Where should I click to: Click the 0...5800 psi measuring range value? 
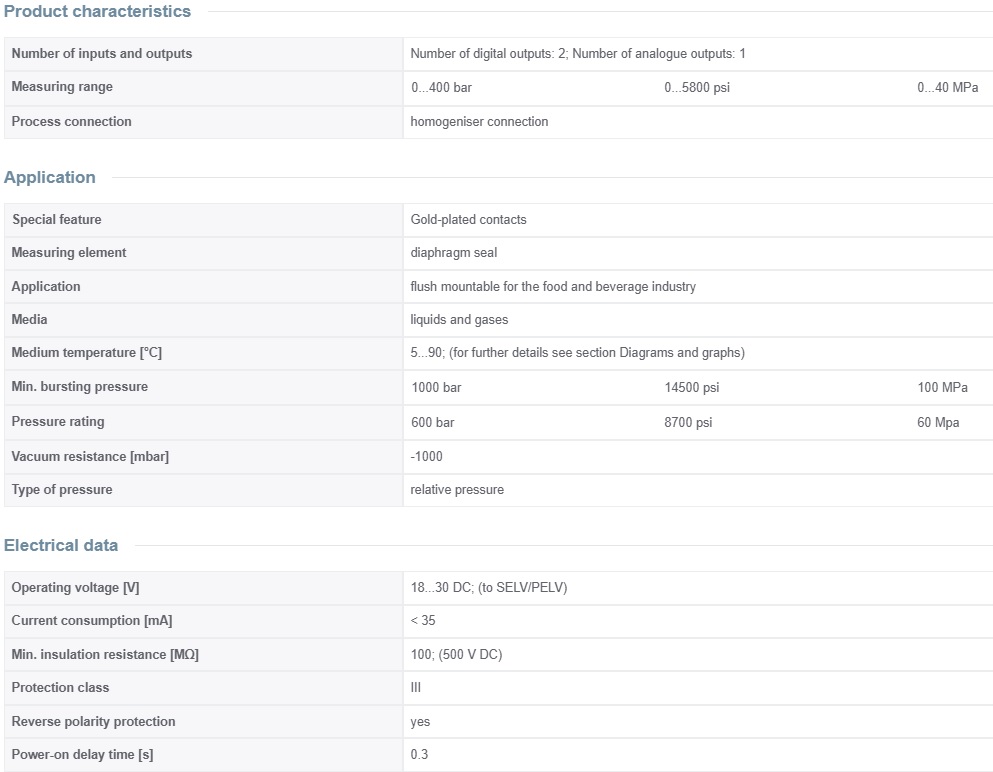697,88
